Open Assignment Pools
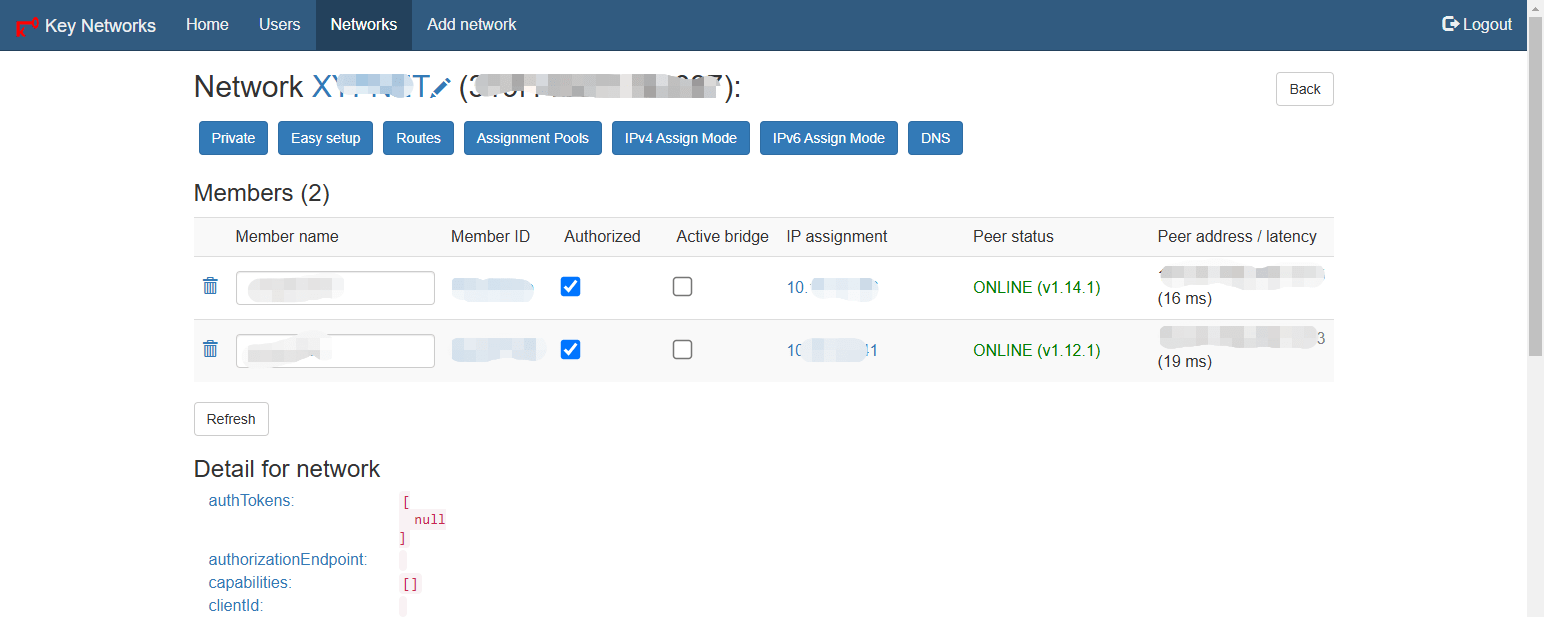Screen dimensions: 1544x617 pyautogui.click(x=533, y=138)
